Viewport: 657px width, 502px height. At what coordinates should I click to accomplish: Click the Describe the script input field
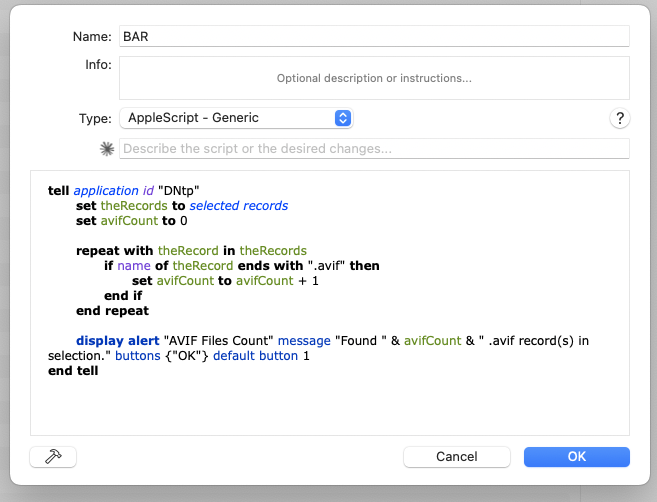coord(373,149)
